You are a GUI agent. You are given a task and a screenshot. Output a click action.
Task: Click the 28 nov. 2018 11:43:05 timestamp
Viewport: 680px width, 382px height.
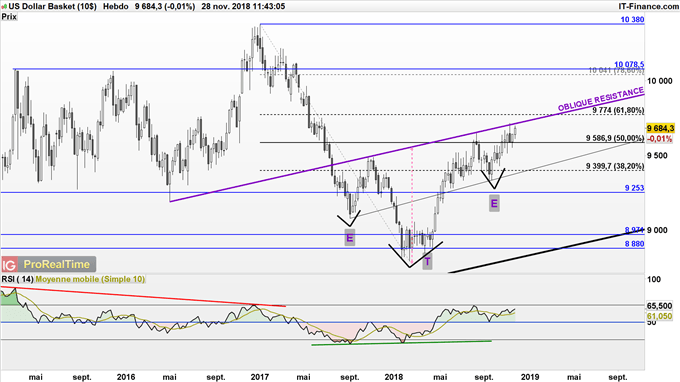[x=243, y=7]
